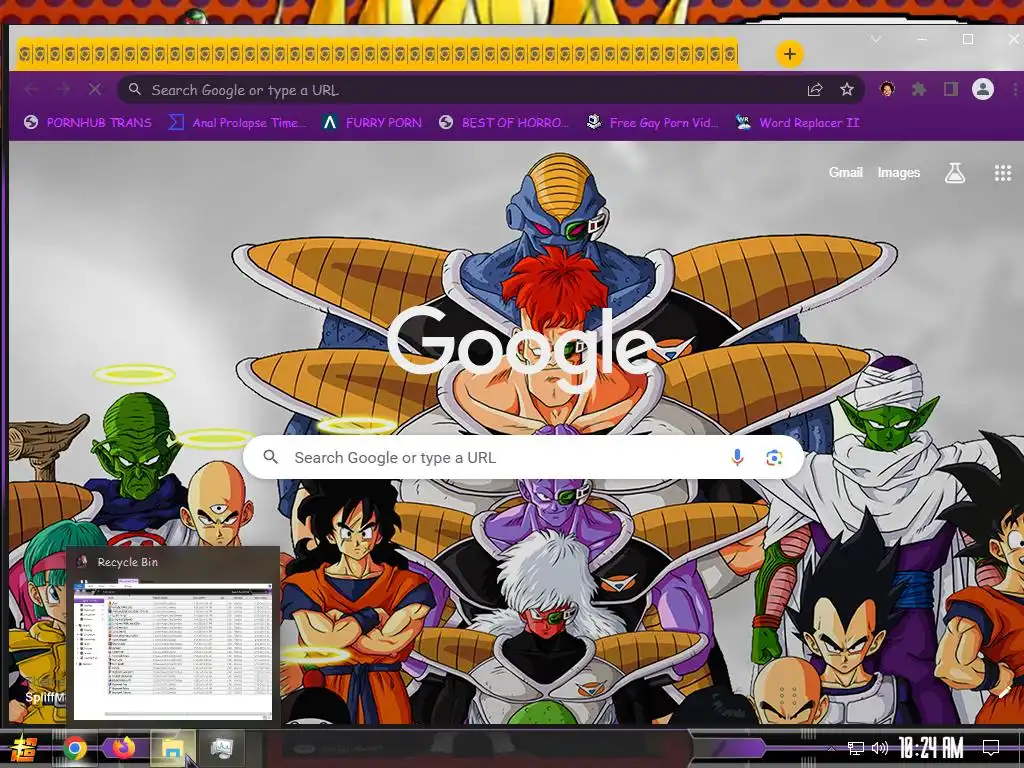Open a new tab with the yellow plus button

pos(790,54)
